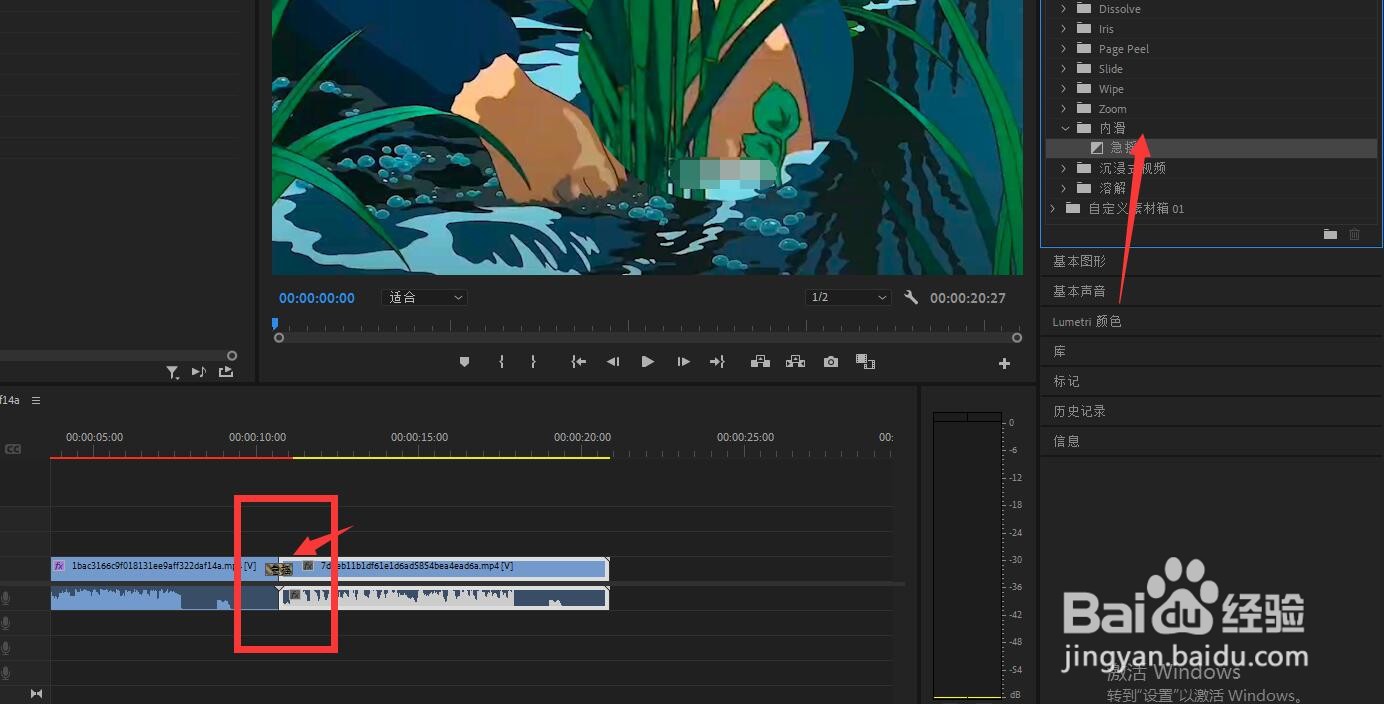Click the Lift button
Viewport: 1384px width, 704px height.
[760, 362]
